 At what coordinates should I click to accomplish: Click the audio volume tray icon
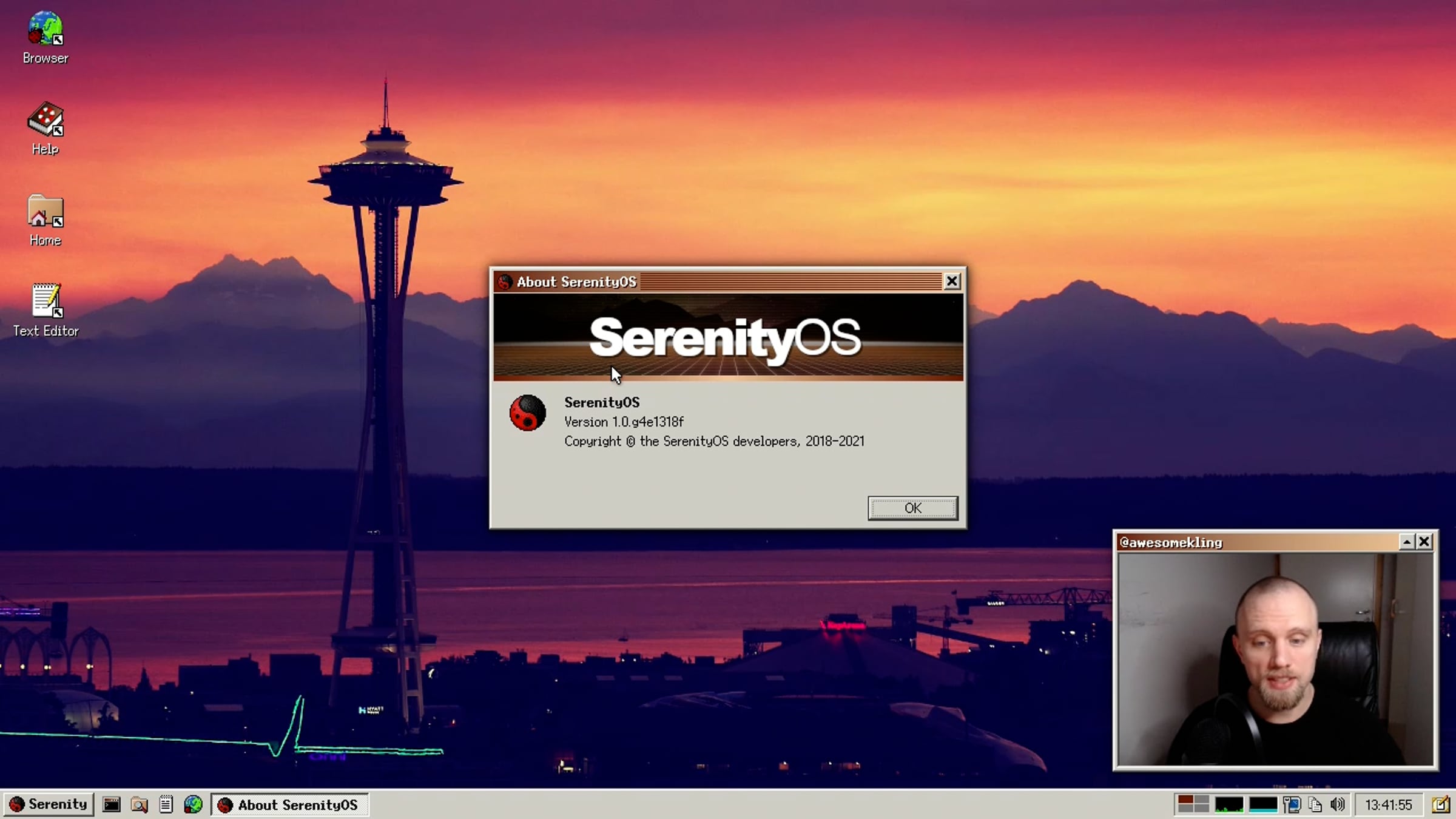click(x=1337, y=804)
